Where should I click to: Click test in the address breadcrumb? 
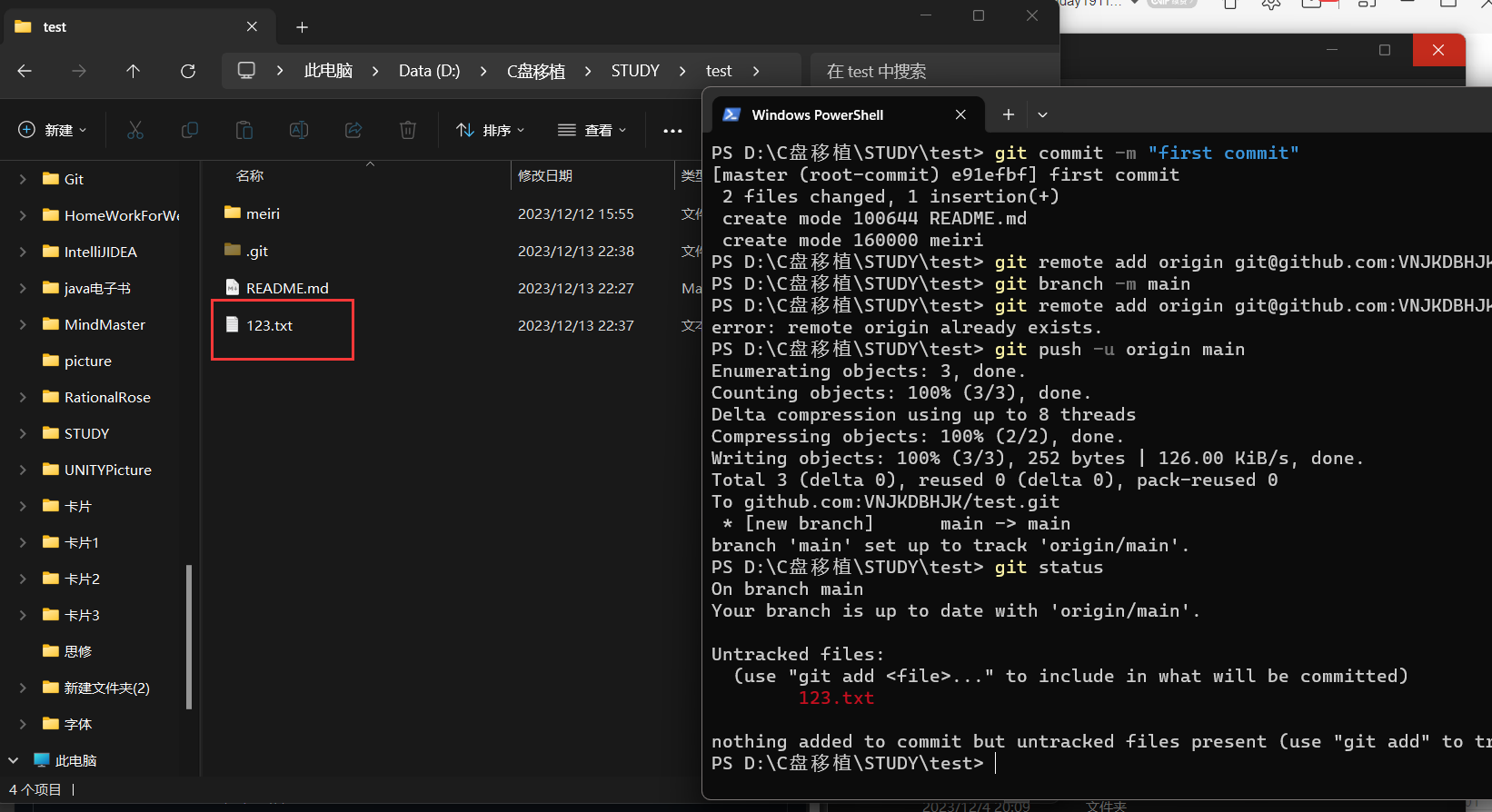pyautogui.click(x=719, y=71)
